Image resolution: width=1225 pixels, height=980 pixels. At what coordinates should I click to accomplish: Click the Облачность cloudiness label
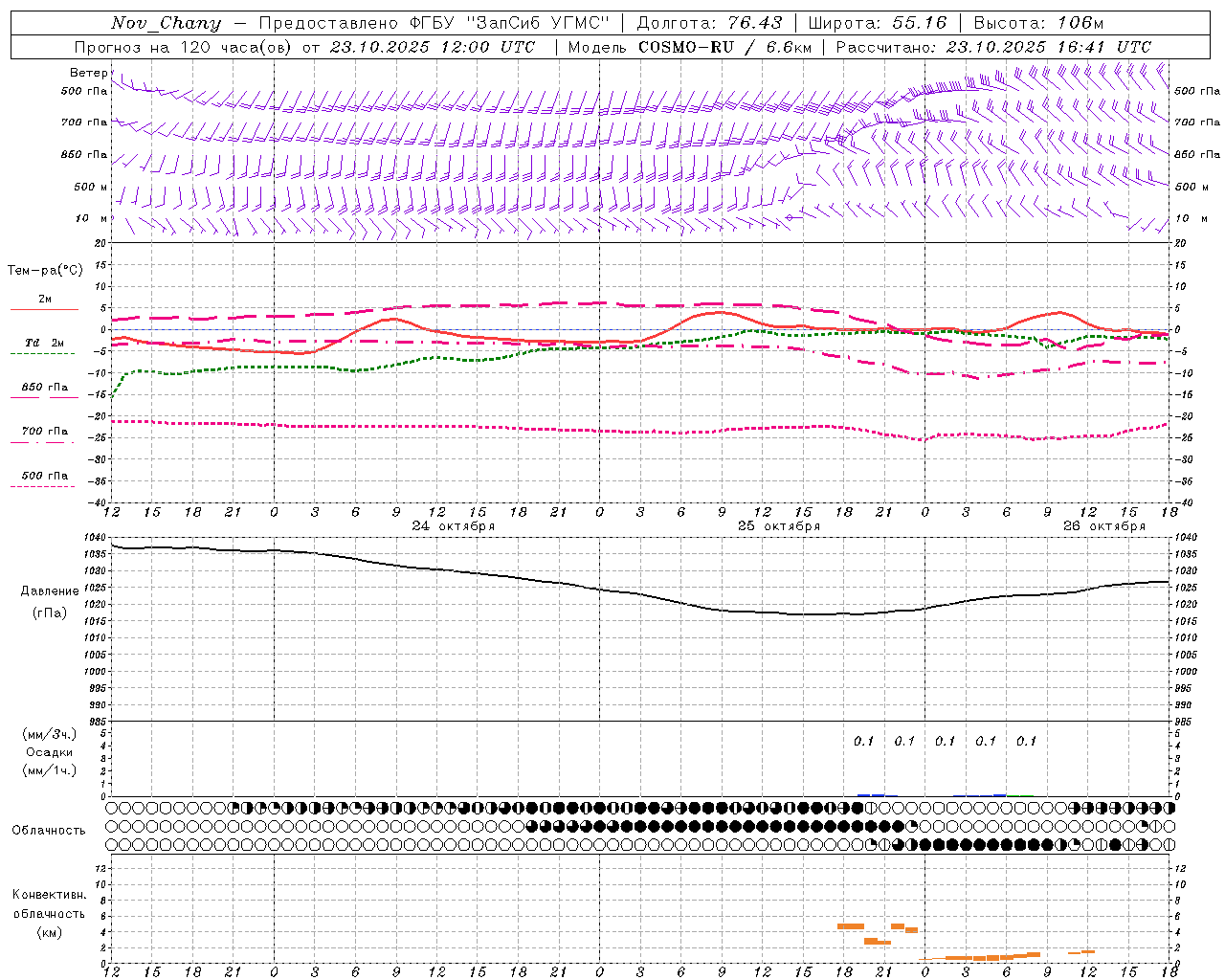point(49,831)
